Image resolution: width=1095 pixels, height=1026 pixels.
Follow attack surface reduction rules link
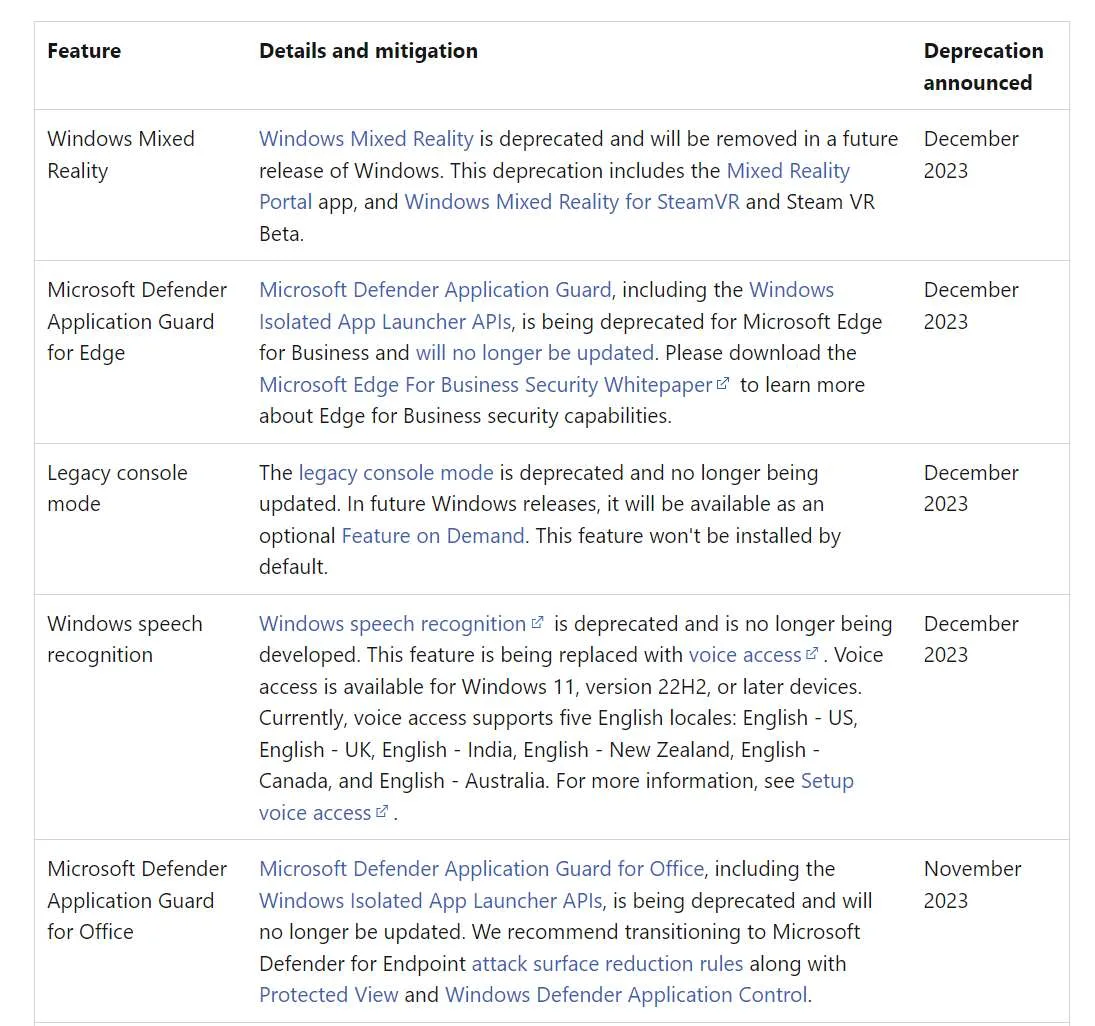608,965
